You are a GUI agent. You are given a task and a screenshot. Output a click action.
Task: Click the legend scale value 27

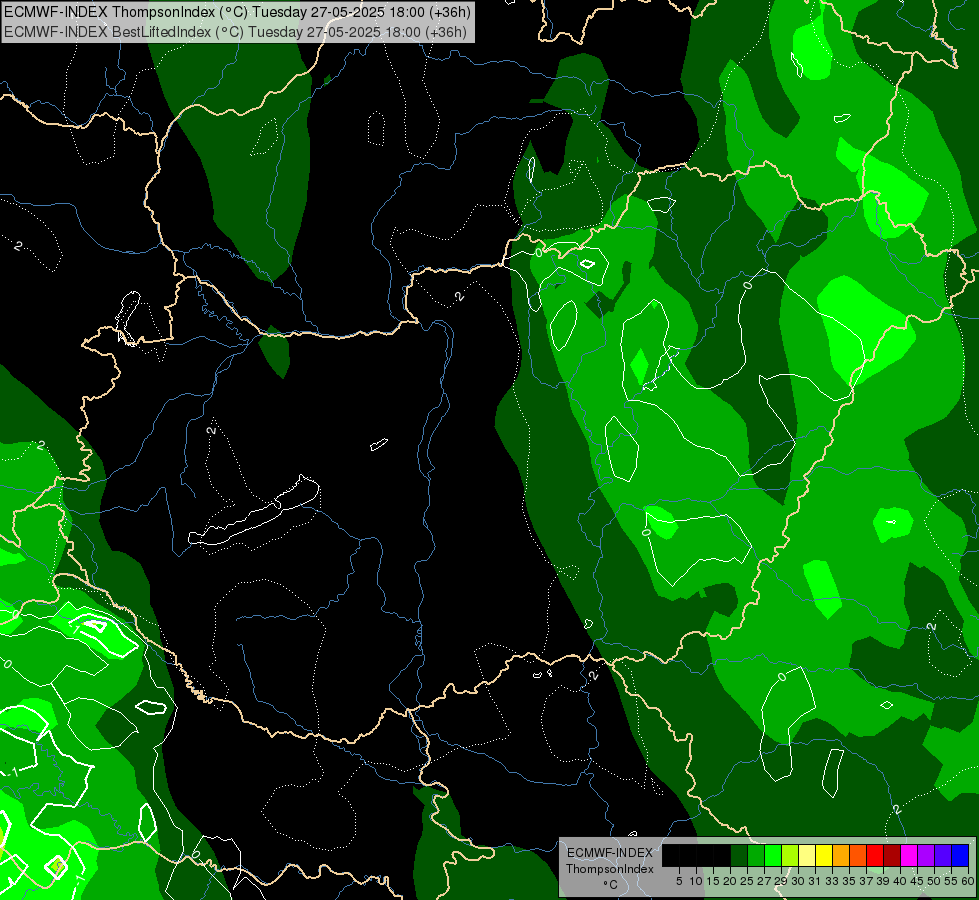(764, 881)
